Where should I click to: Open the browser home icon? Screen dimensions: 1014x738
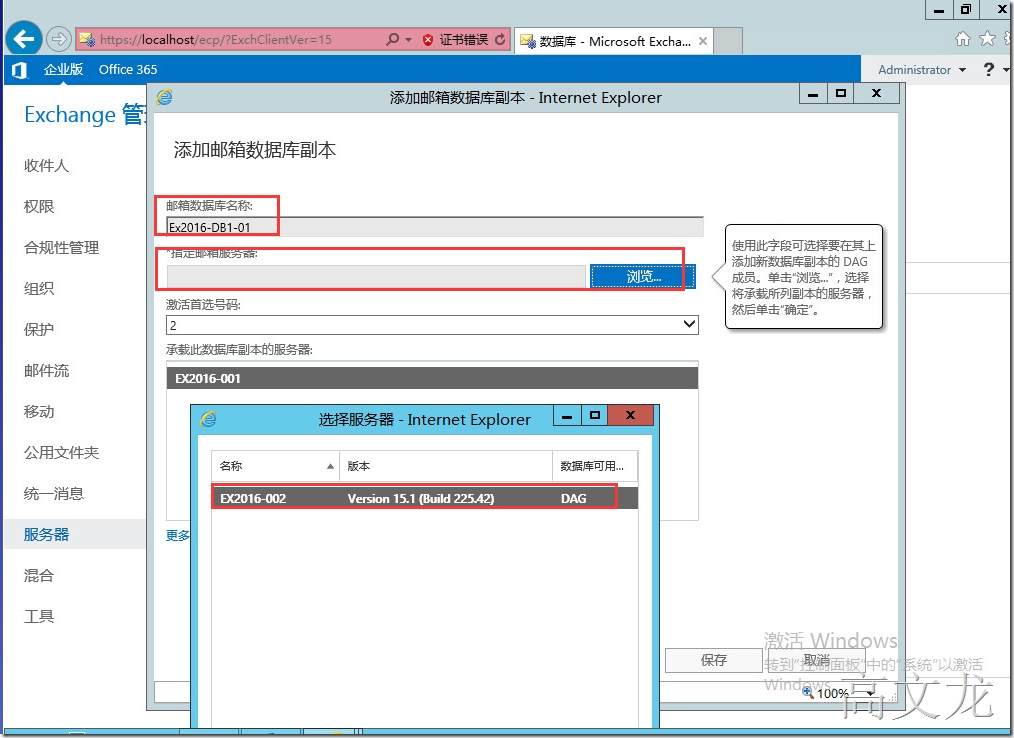(963, 39)
